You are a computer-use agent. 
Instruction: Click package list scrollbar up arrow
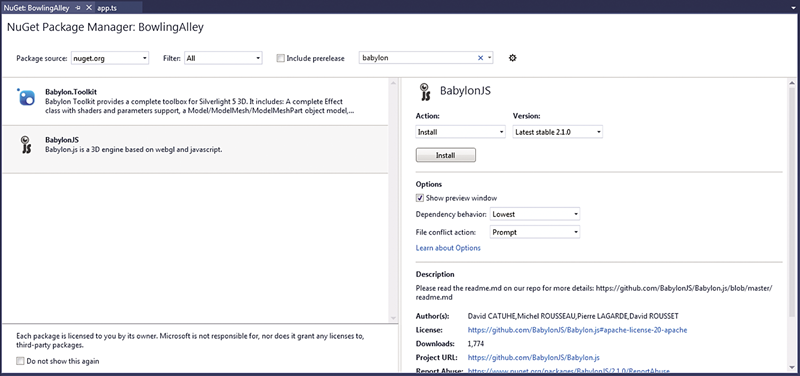tap(393, 83)
